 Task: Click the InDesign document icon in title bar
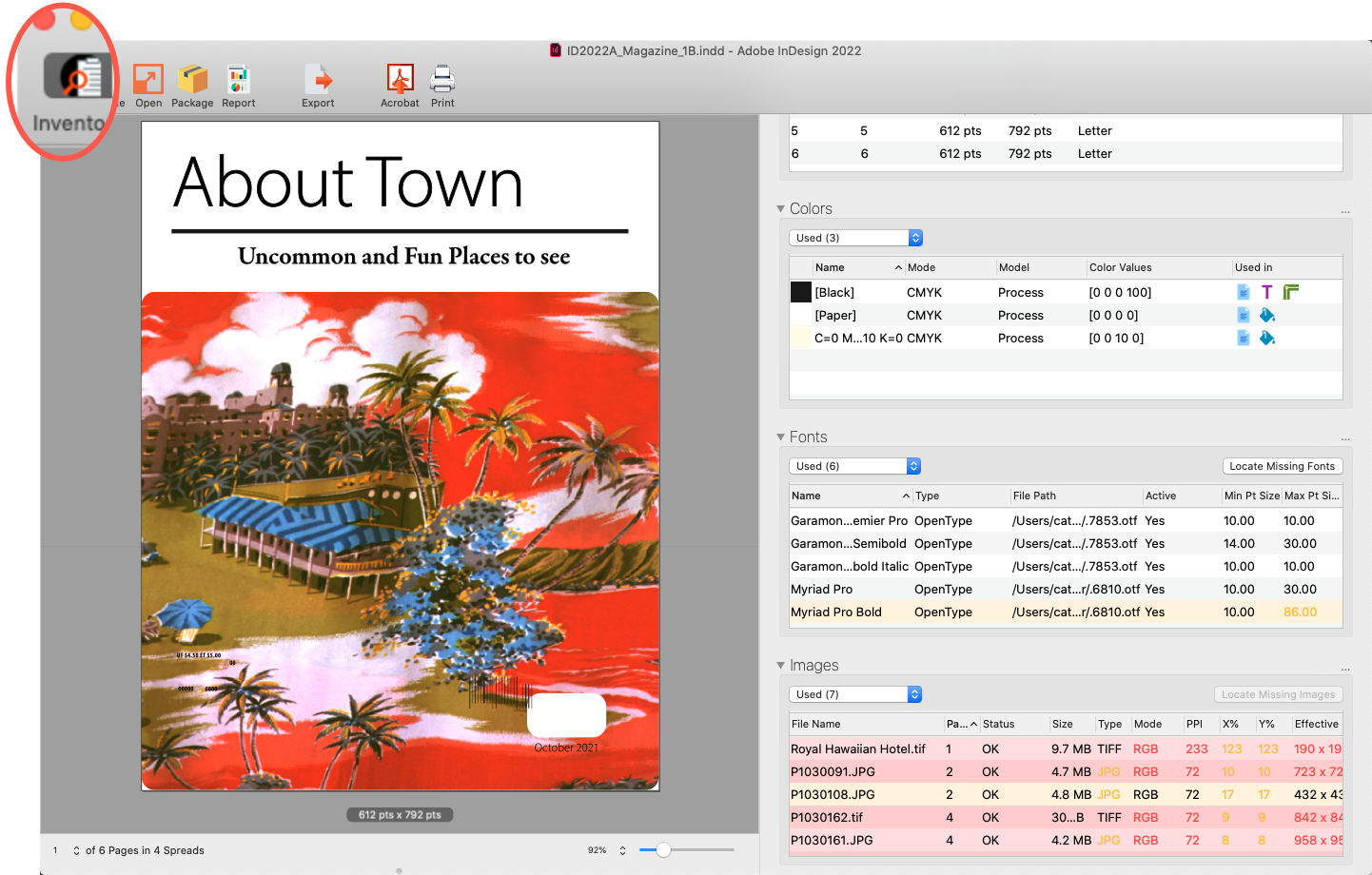coord(556,50)
